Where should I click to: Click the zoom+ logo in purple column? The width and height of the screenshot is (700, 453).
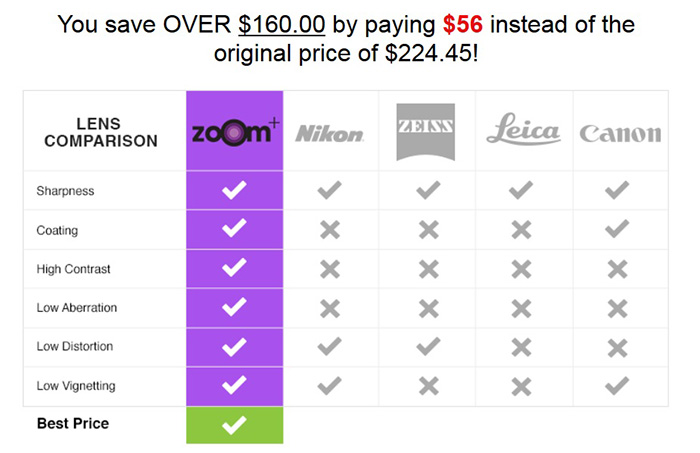235,132
